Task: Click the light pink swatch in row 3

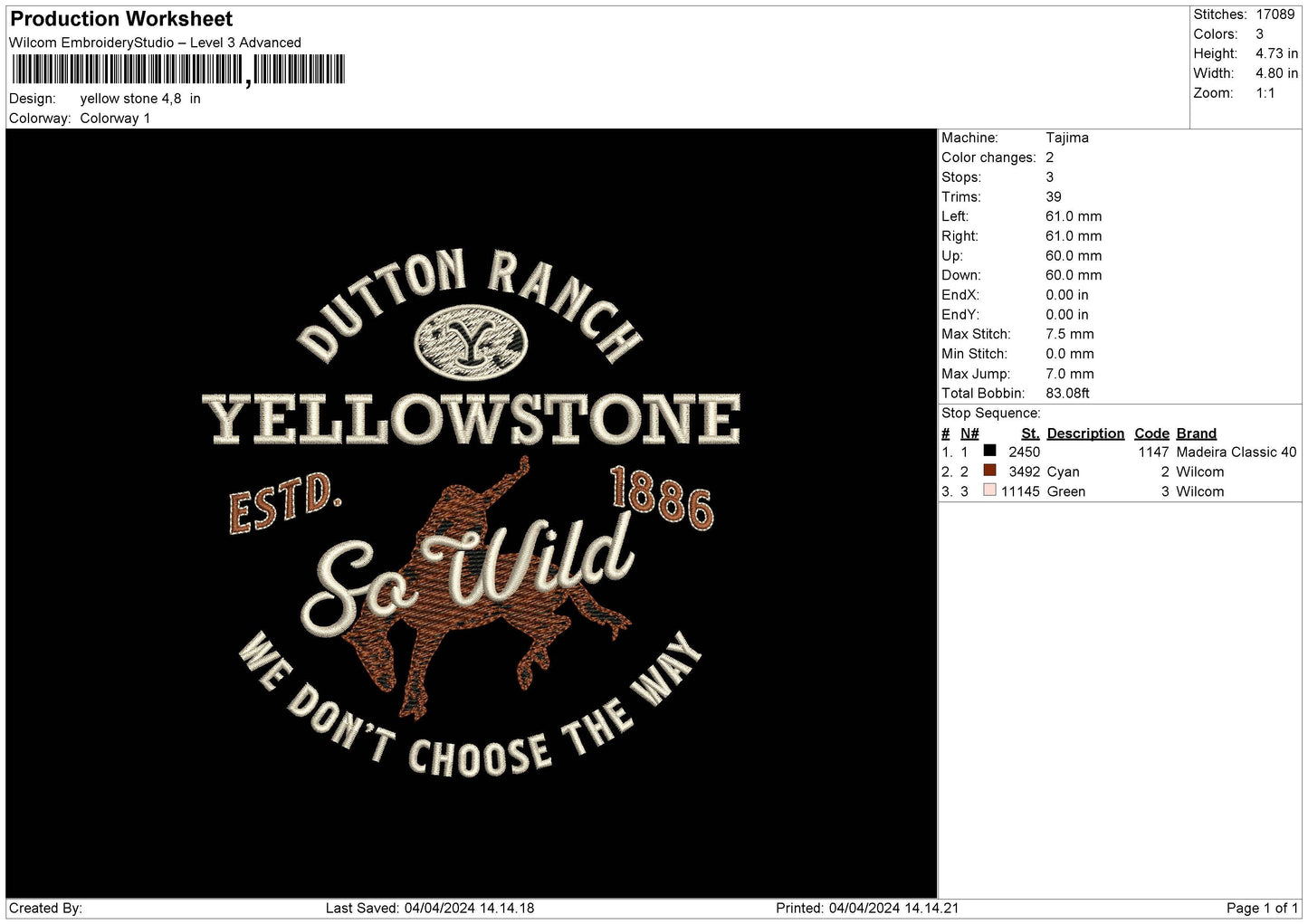Action: (989, 491)
